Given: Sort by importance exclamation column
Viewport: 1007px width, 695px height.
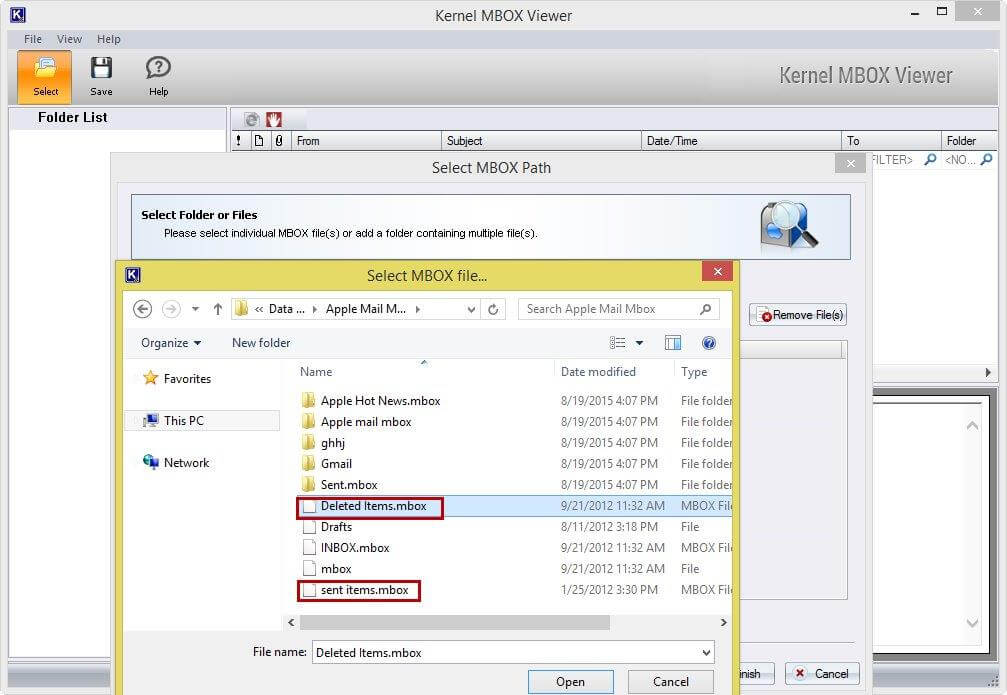Looking at the screenshot, I should [239, 141].
